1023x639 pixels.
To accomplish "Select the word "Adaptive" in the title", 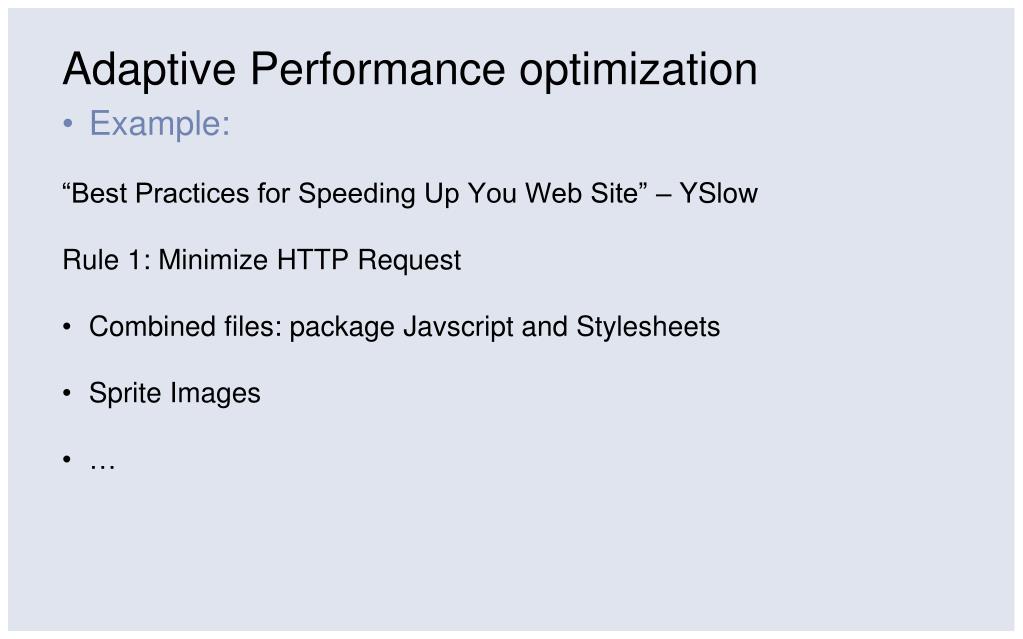I will 149,70.
